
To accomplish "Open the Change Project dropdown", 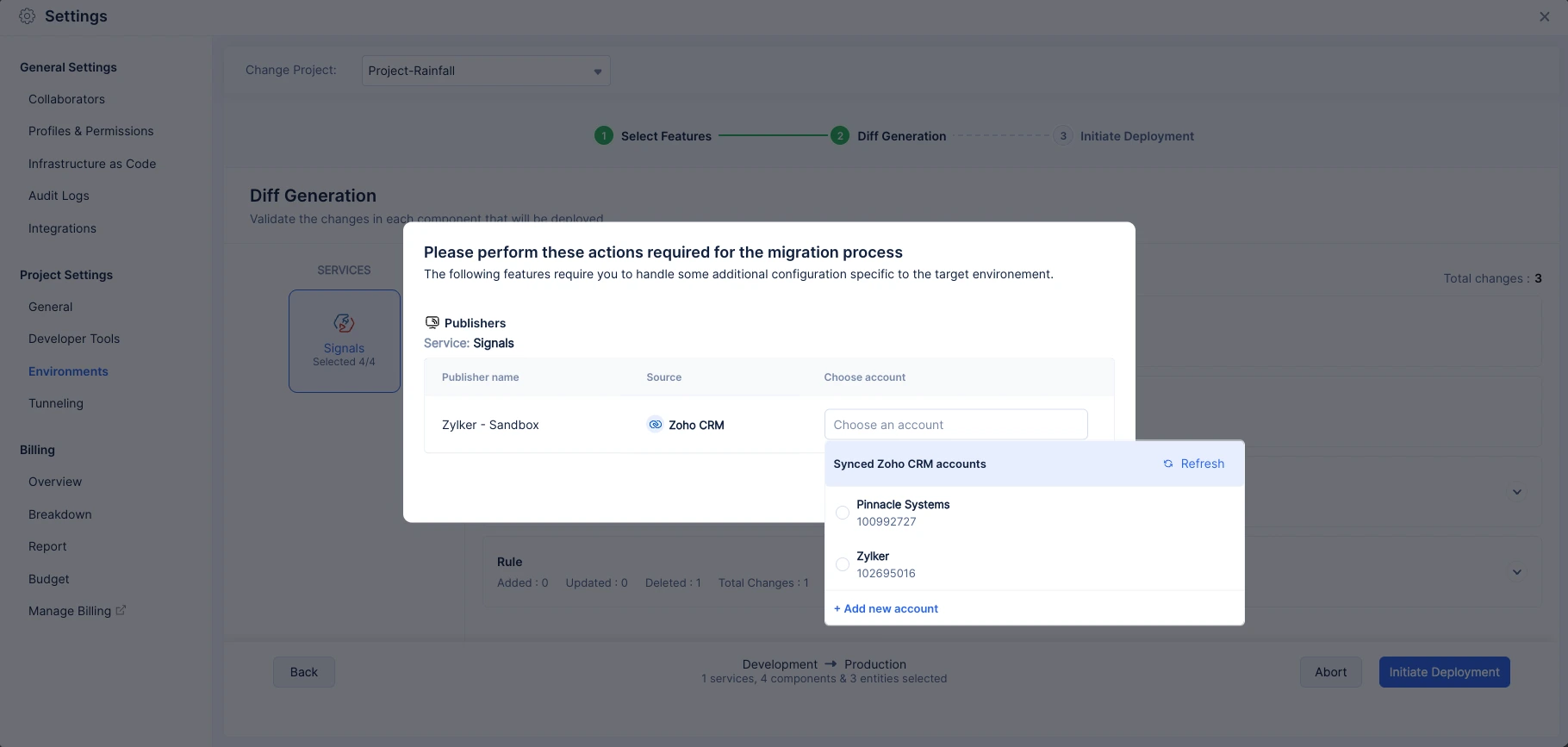I will click(x=486, y=71).
